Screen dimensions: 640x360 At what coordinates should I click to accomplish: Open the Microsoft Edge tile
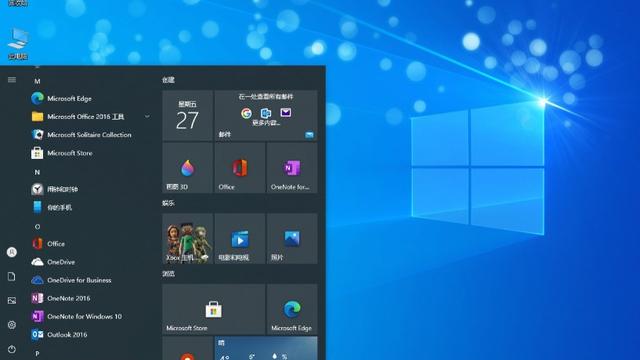[292, 309]
